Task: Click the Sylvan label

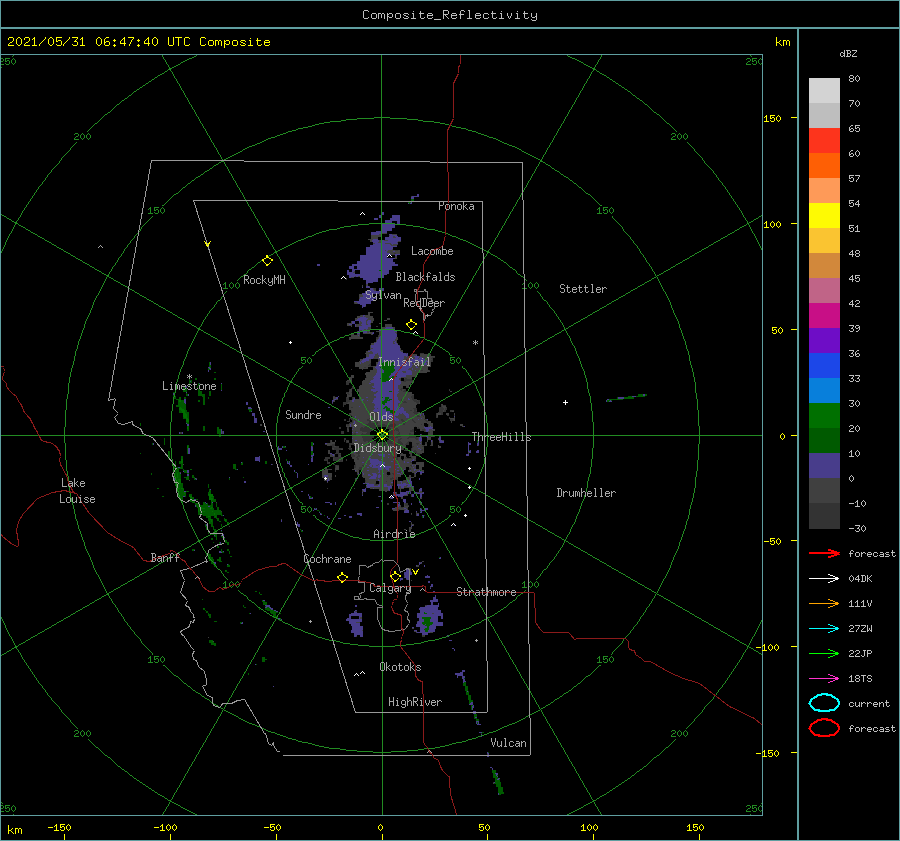Action: (x=383, y=295)
